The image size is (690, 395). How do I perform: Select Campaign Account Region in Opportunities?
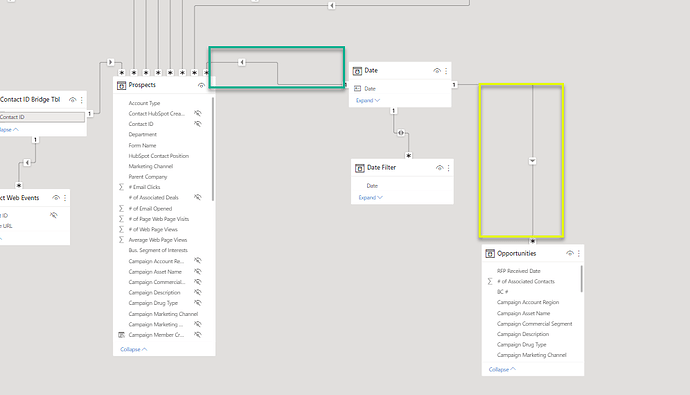point(528,302)
